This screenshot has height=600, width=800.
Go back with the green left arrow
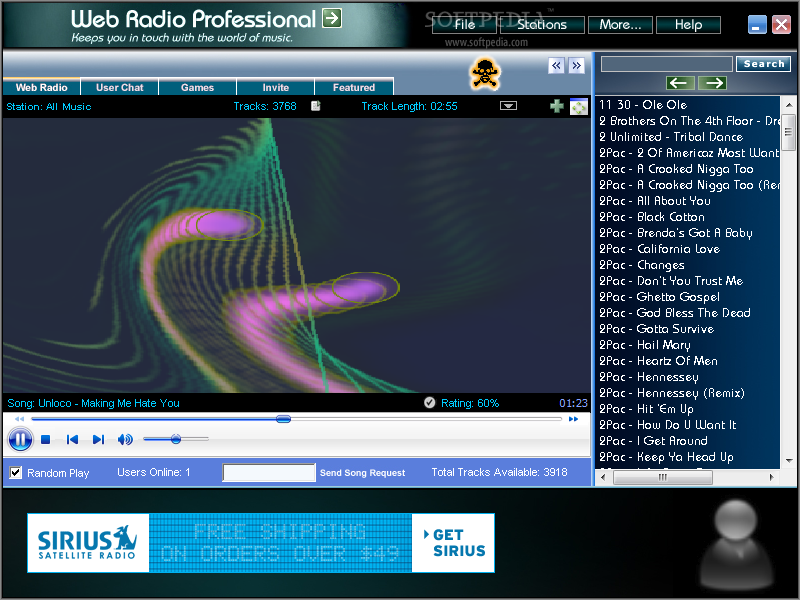click(680, 83)
